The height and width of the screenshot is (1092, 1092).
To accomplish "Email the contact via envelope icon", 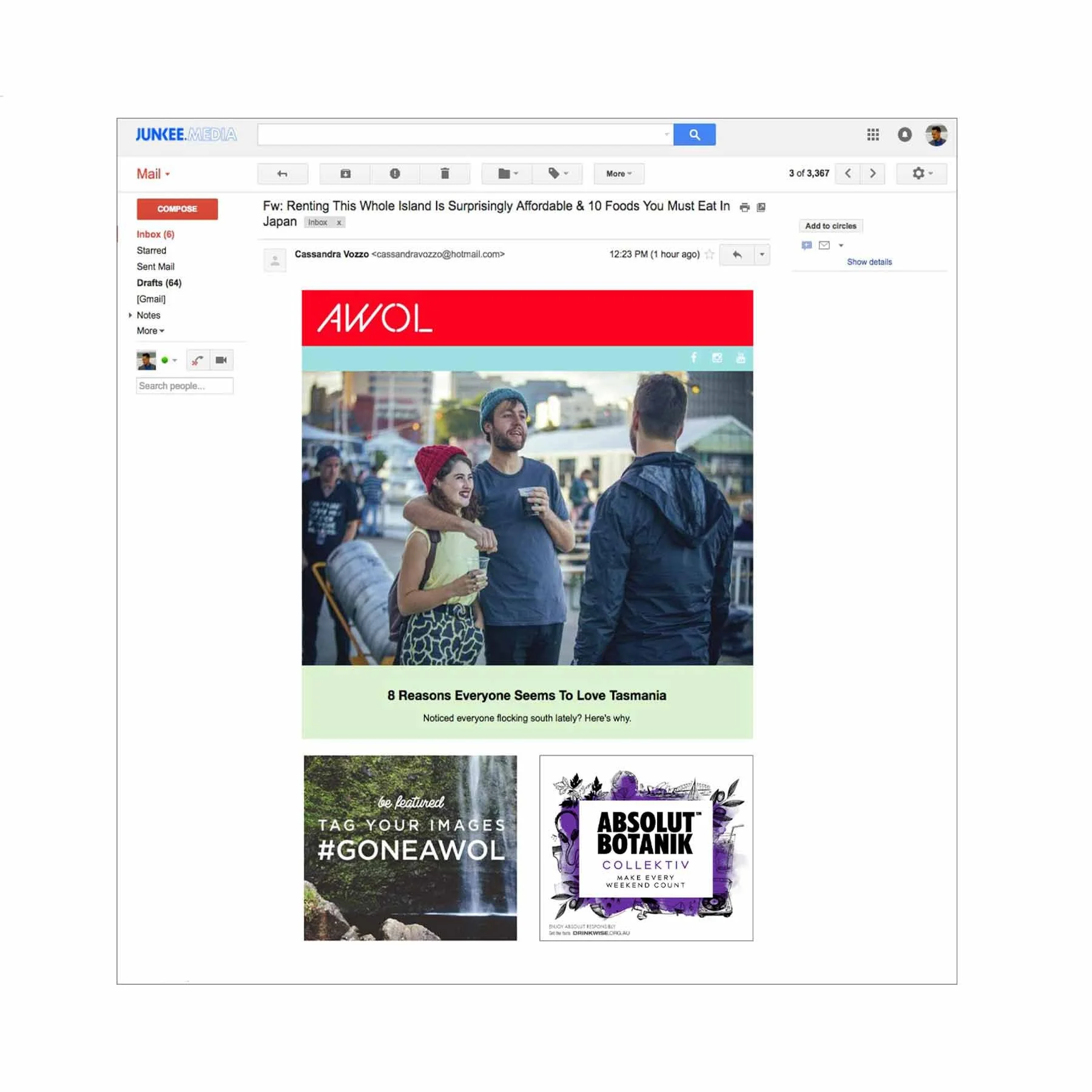I will (x=824, y=246).
